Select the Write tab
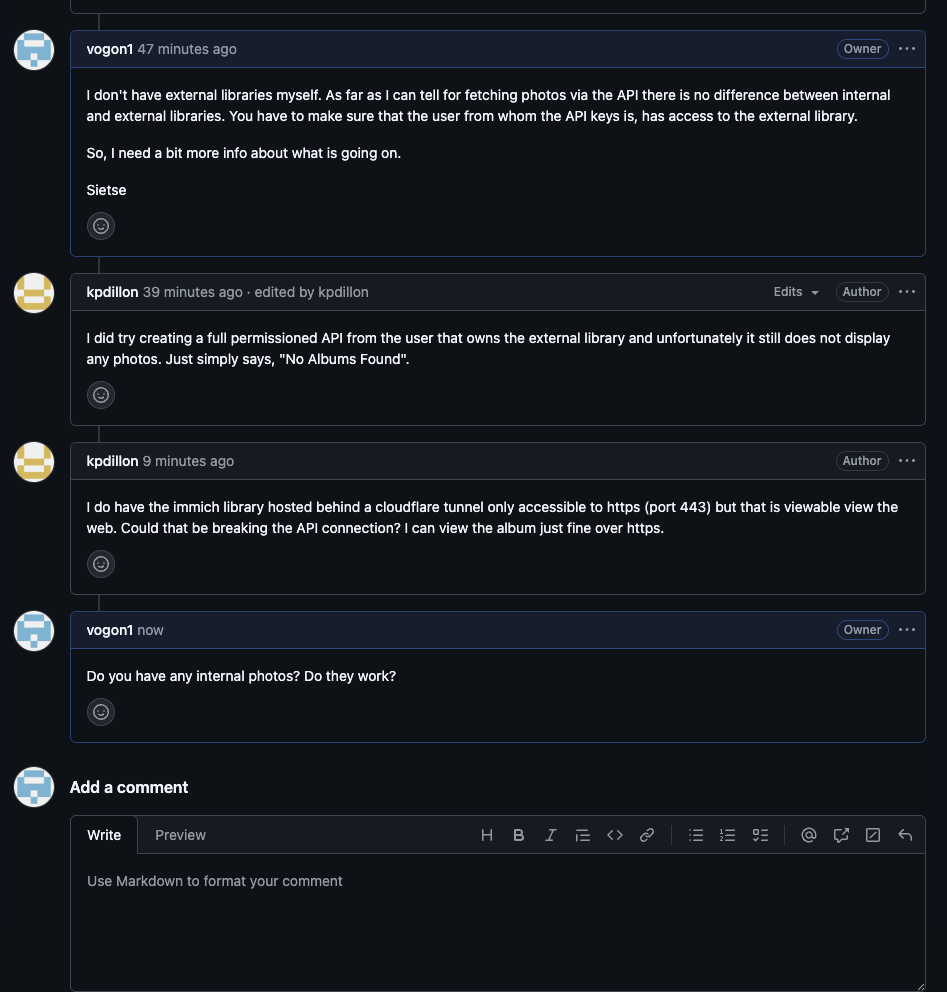 tap(104, 835)
